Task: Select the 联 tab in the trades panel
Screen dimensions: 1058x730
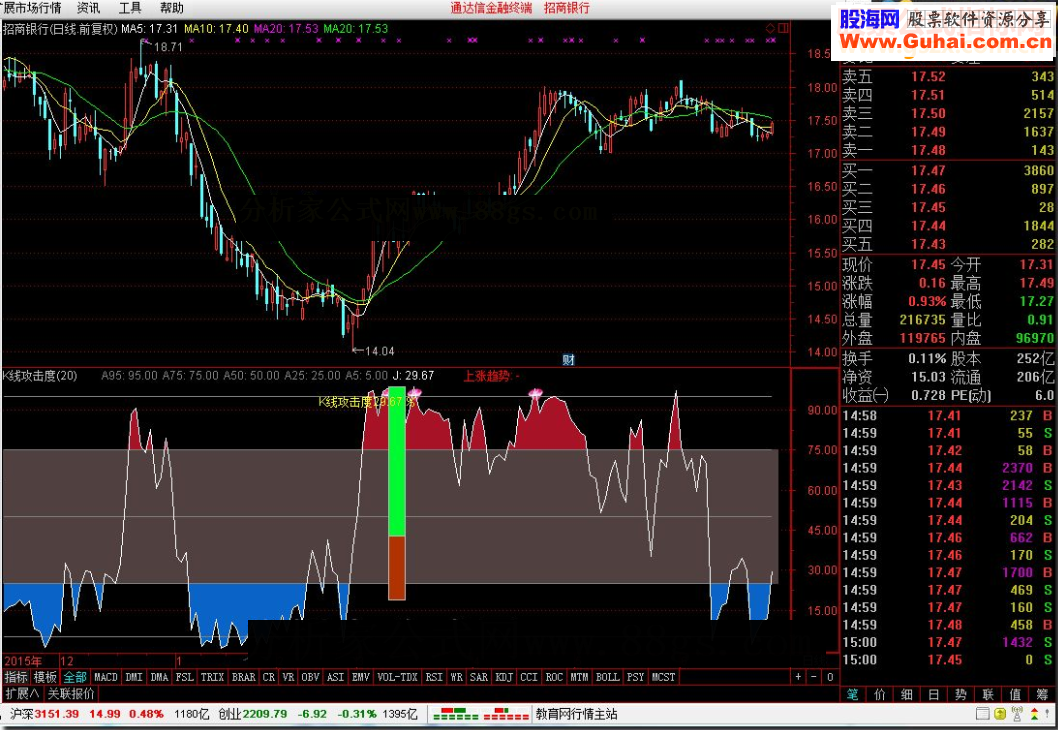Action: (988, 694)
